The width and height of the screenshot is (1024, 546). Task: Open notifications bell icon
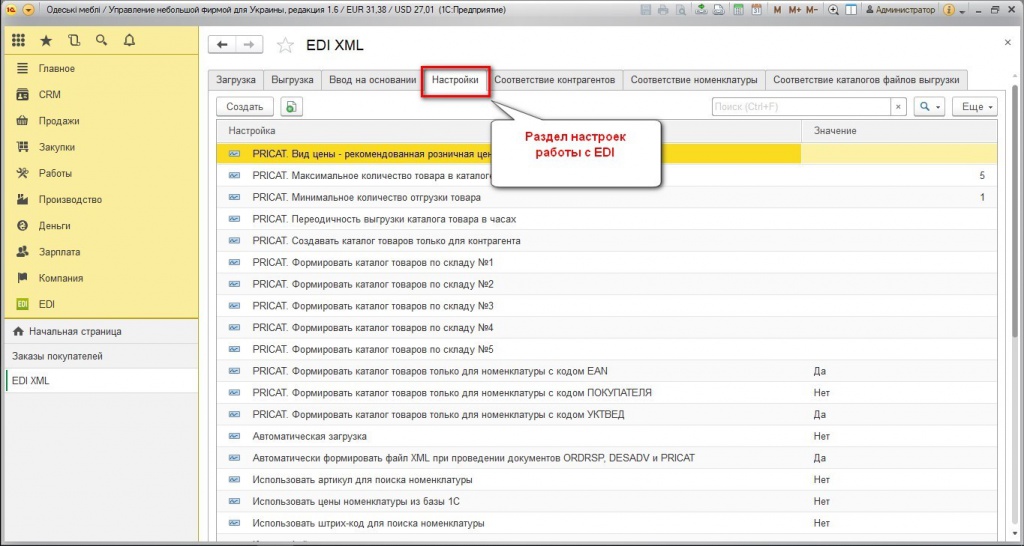(129, 40)
